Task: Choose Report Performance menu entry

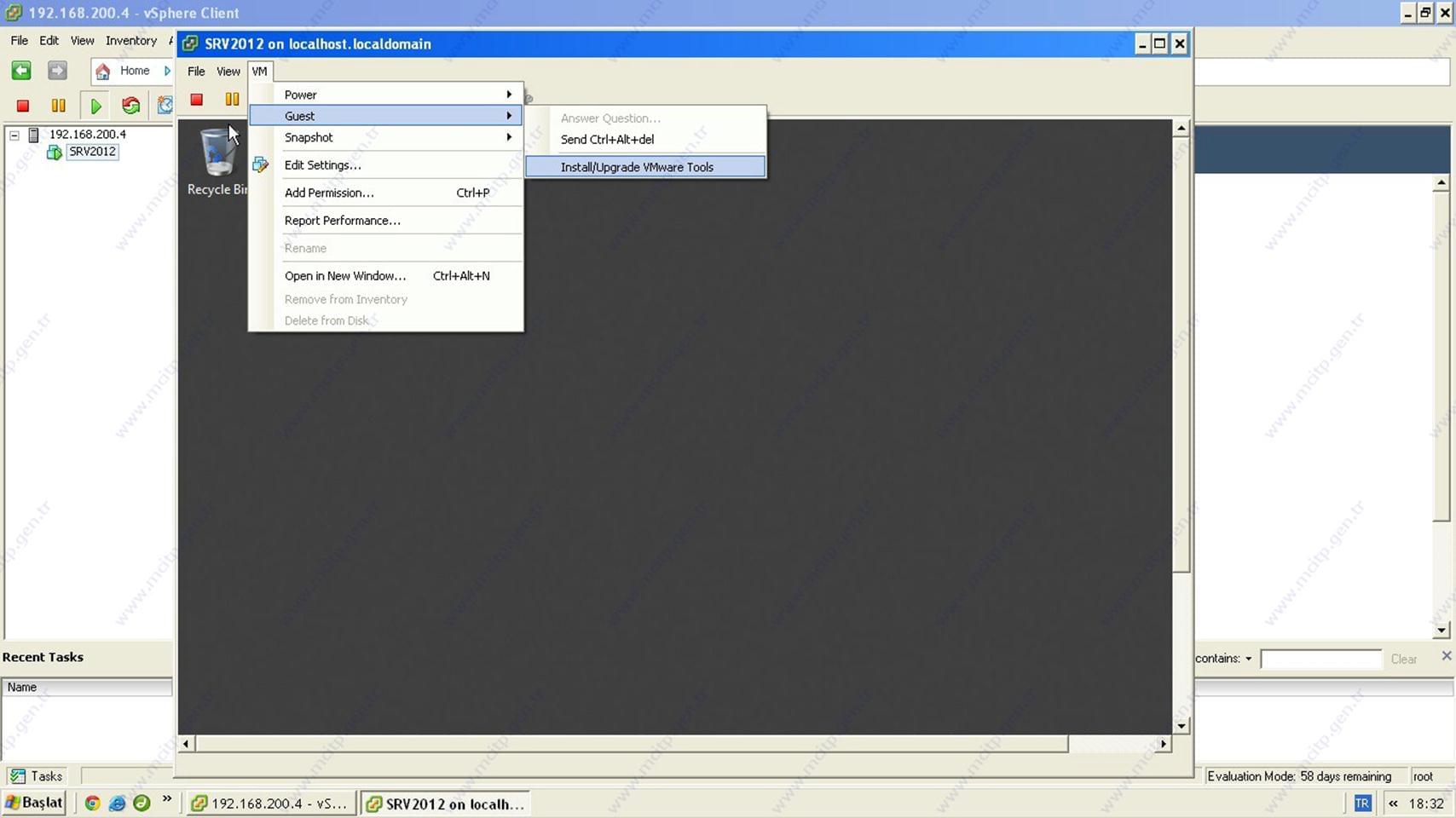Action: [x=386, y=221]
